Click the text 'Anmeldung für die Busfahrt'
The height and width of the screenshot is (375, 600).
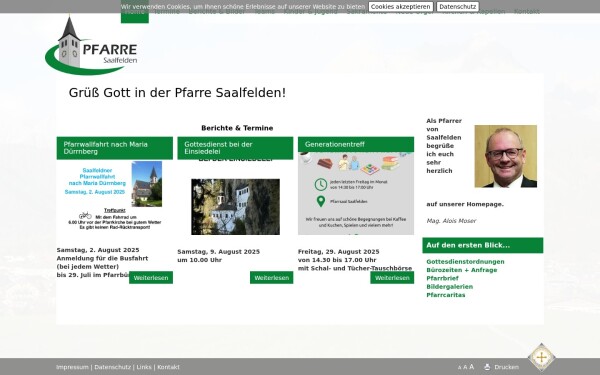point(102,258)
